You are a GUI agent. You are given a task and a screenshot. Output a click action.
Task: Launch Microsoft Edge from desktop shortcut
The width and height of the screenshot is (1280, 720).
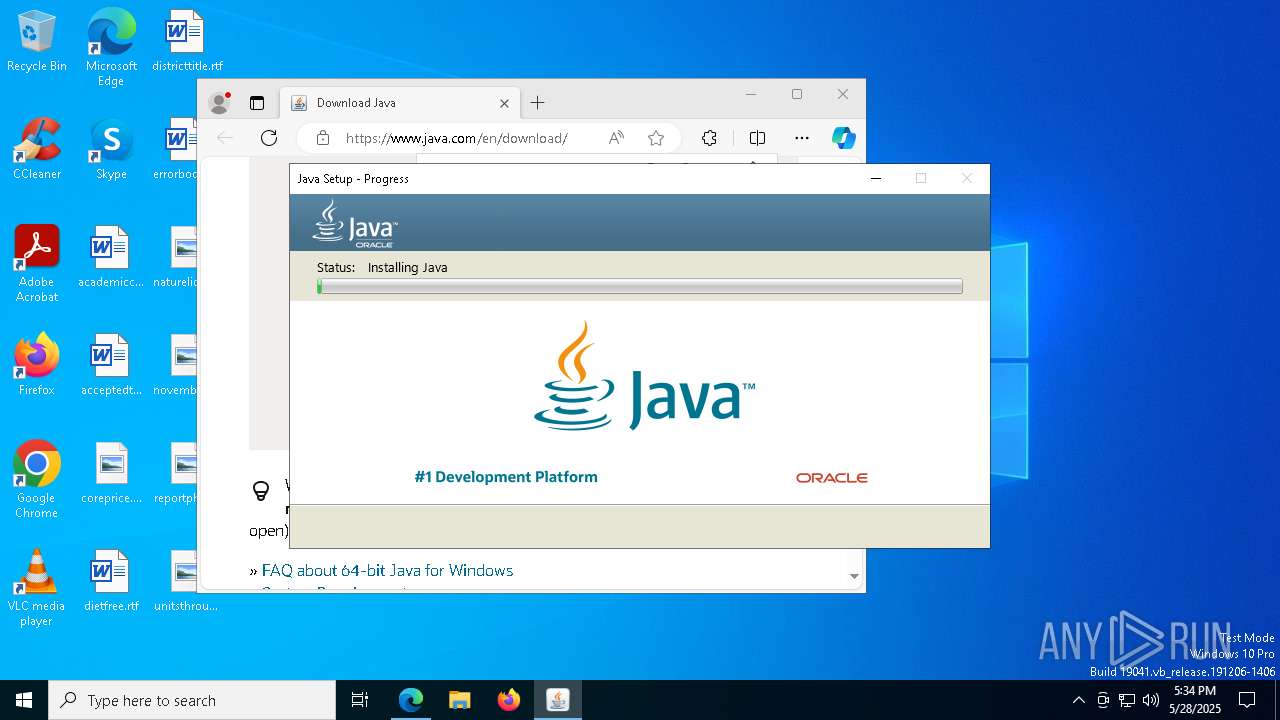click(111, 47)
